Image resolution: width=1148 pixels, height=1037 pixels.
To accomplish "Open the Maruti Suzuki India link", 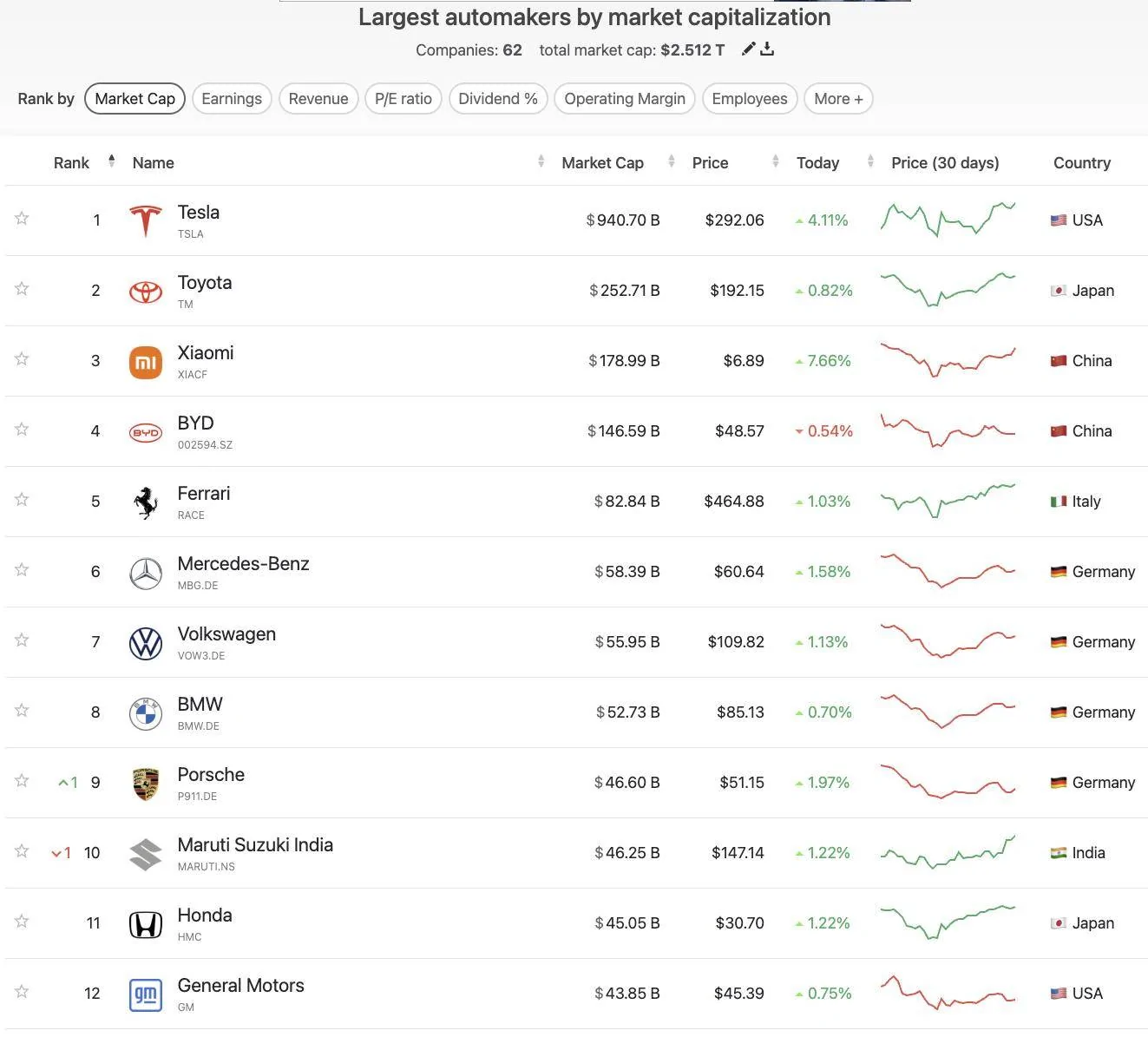I will 255,845.
